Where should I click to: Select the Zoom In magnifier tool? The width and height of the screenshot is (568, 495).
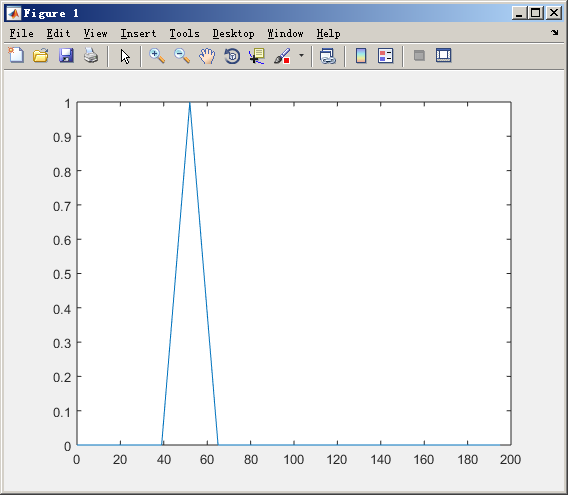tap(157, 56)
